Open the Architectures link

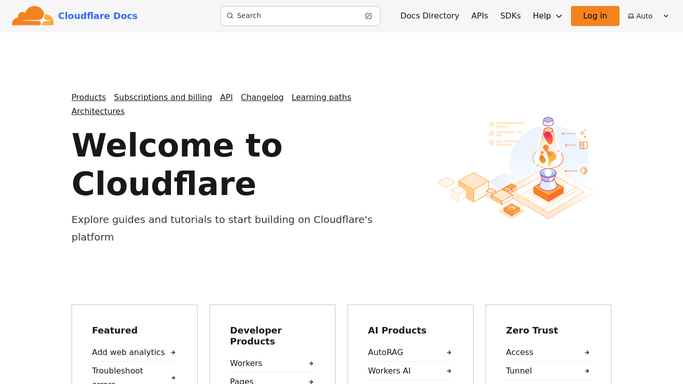98,111
